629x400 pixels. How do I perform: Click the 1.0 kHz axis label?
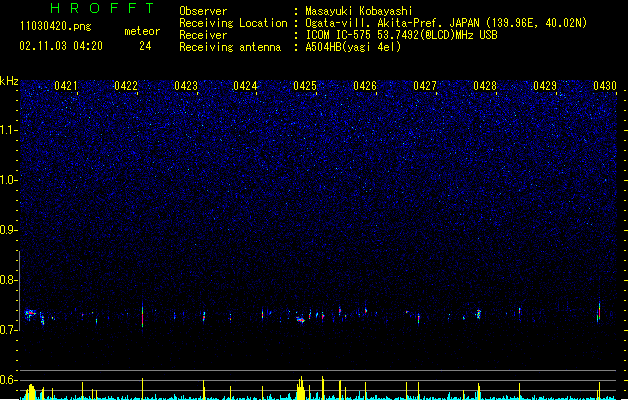click(x=9, y=180)
